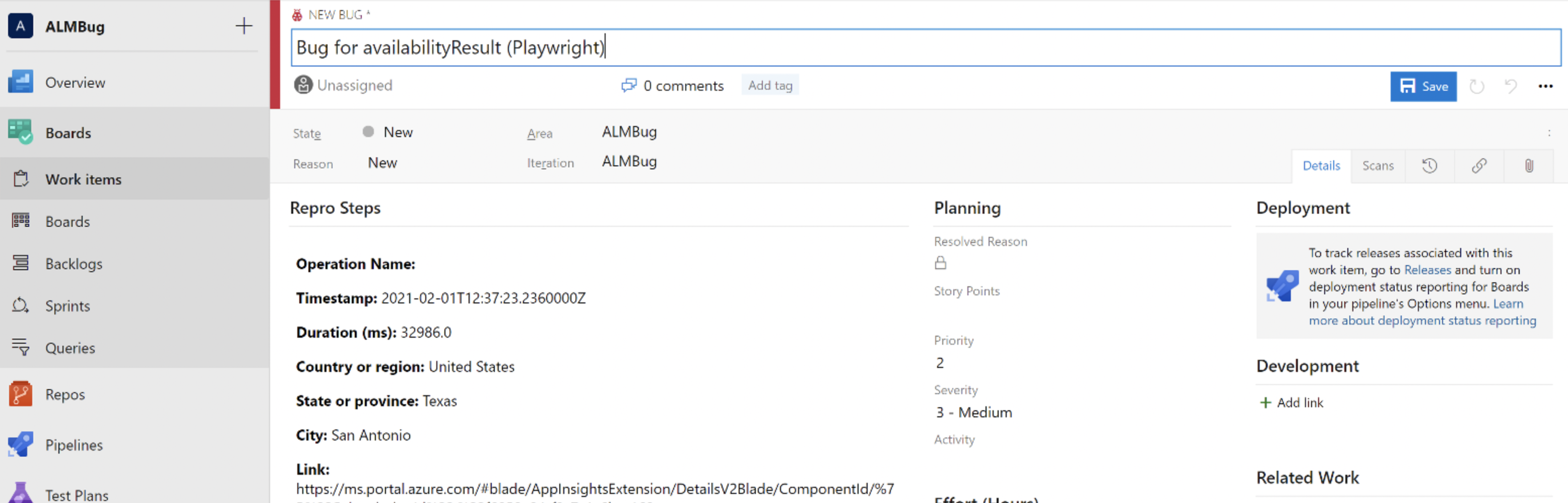Click the green plus icon beside Add link
The width and height of the screenshot is (1568, 503).
point(1265,403)
